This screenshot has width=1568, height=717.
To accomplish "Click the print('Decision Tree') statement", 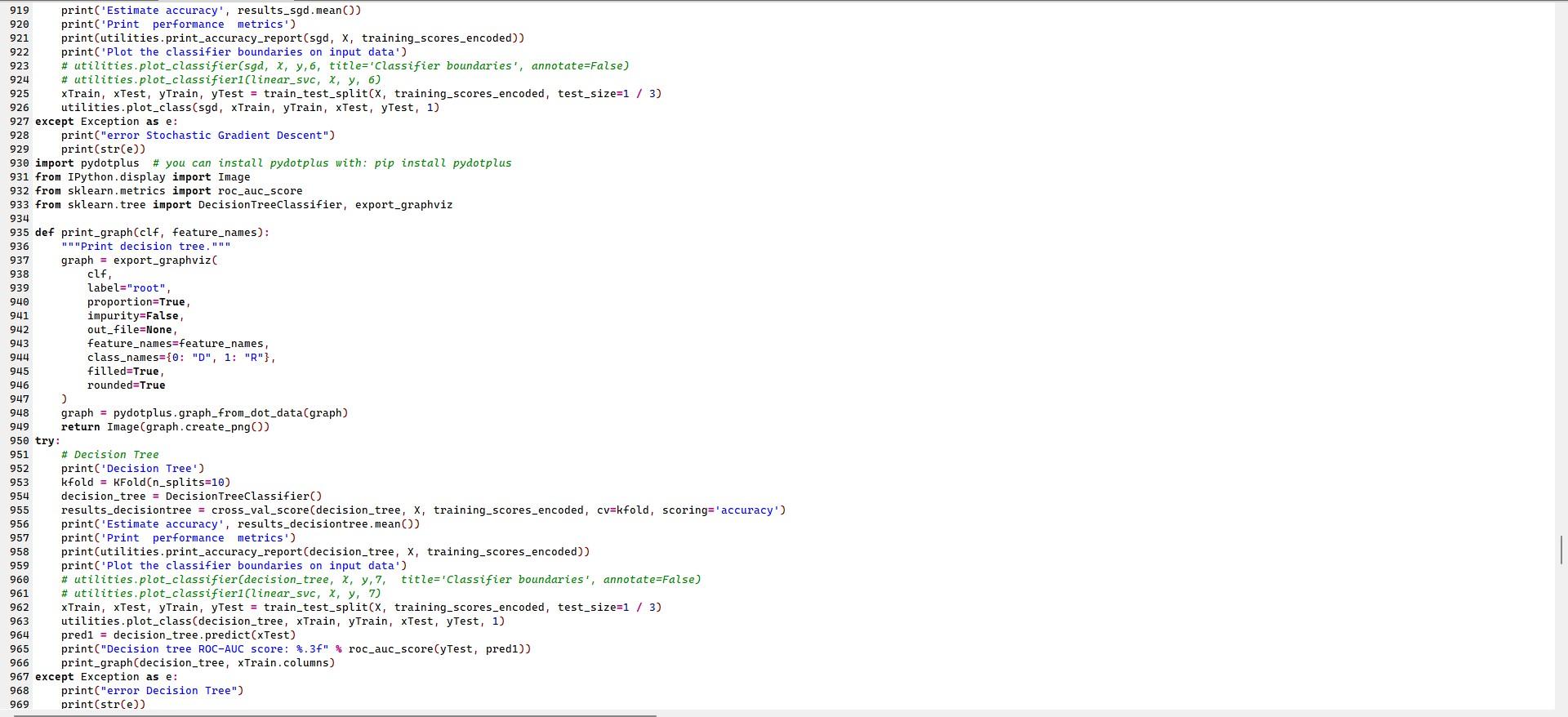I will tap(133, 469).
